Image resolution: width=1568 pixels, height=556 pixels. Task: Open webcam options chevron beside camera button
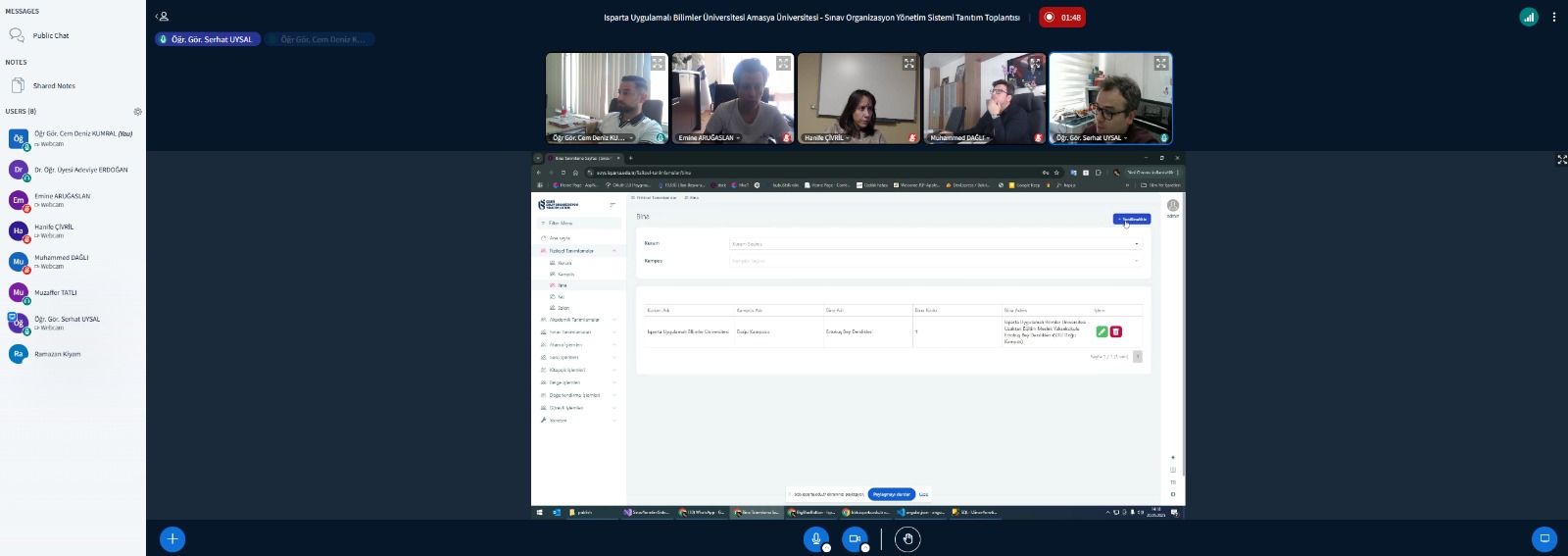coord(865,548)
